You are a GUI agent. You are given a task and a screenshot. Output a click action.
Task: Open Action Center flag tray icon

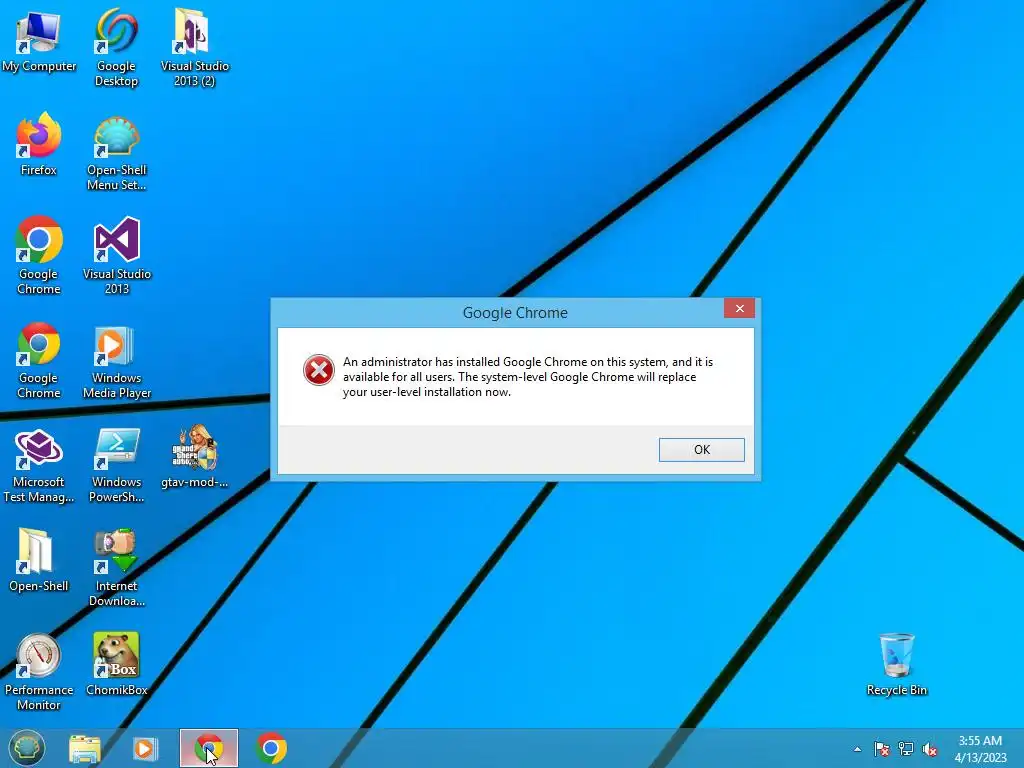(x=882, y=749)
